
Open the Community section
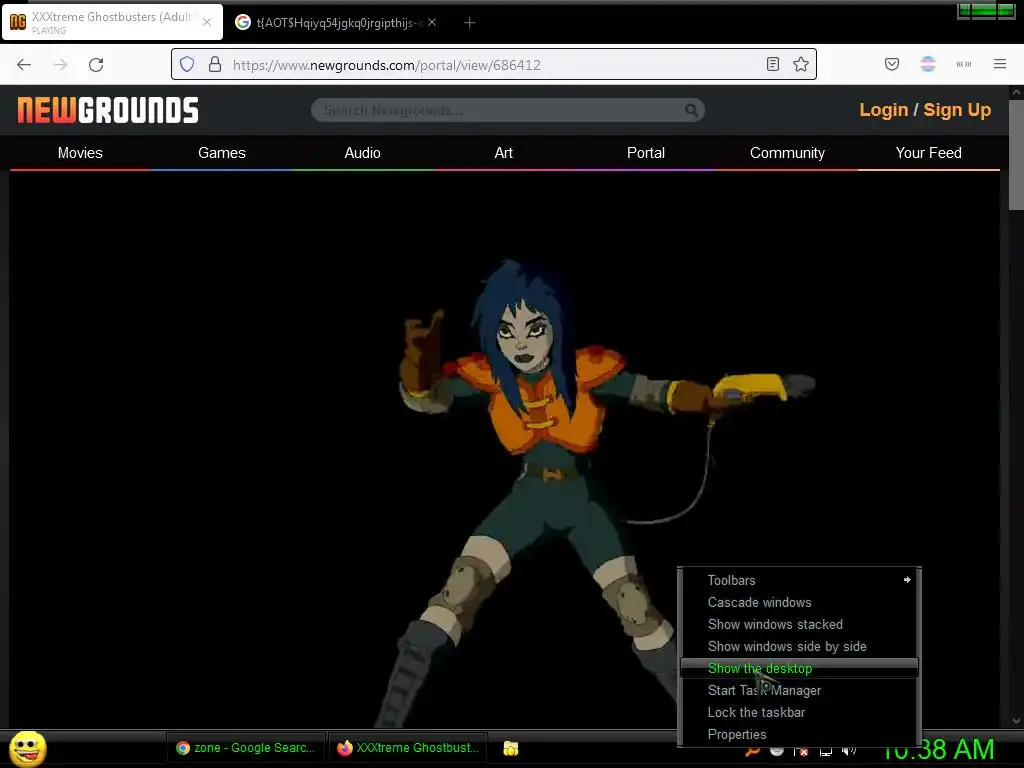787,153
